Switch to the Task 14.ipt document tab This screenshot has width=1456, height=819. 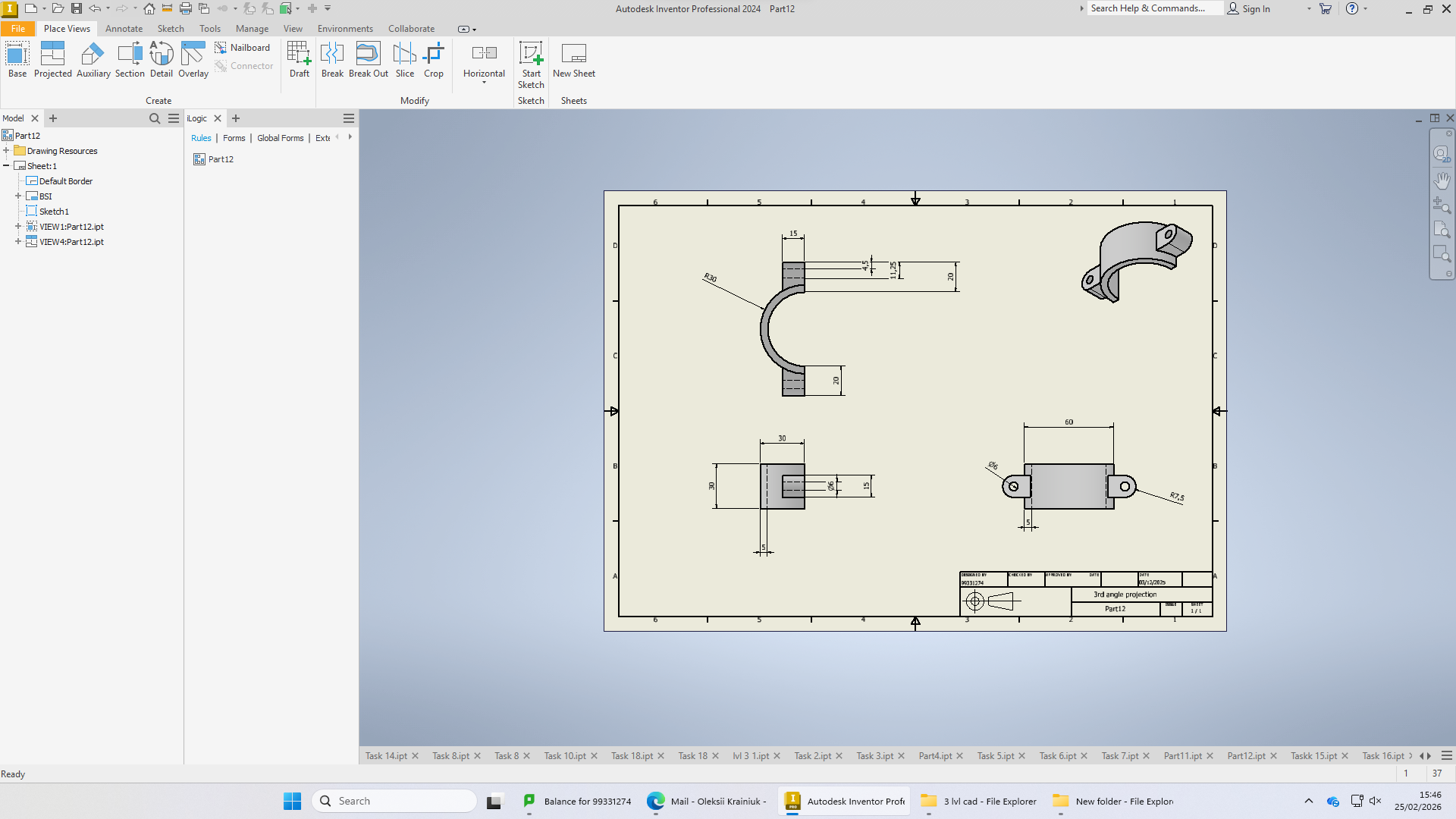[x=386, y=756]
